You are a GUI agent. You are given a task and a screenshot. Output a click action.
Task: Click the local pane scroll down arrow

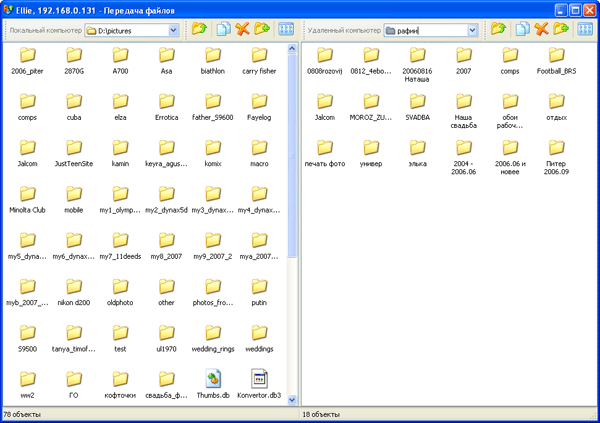pyautogui.click(x=292, y=400)
